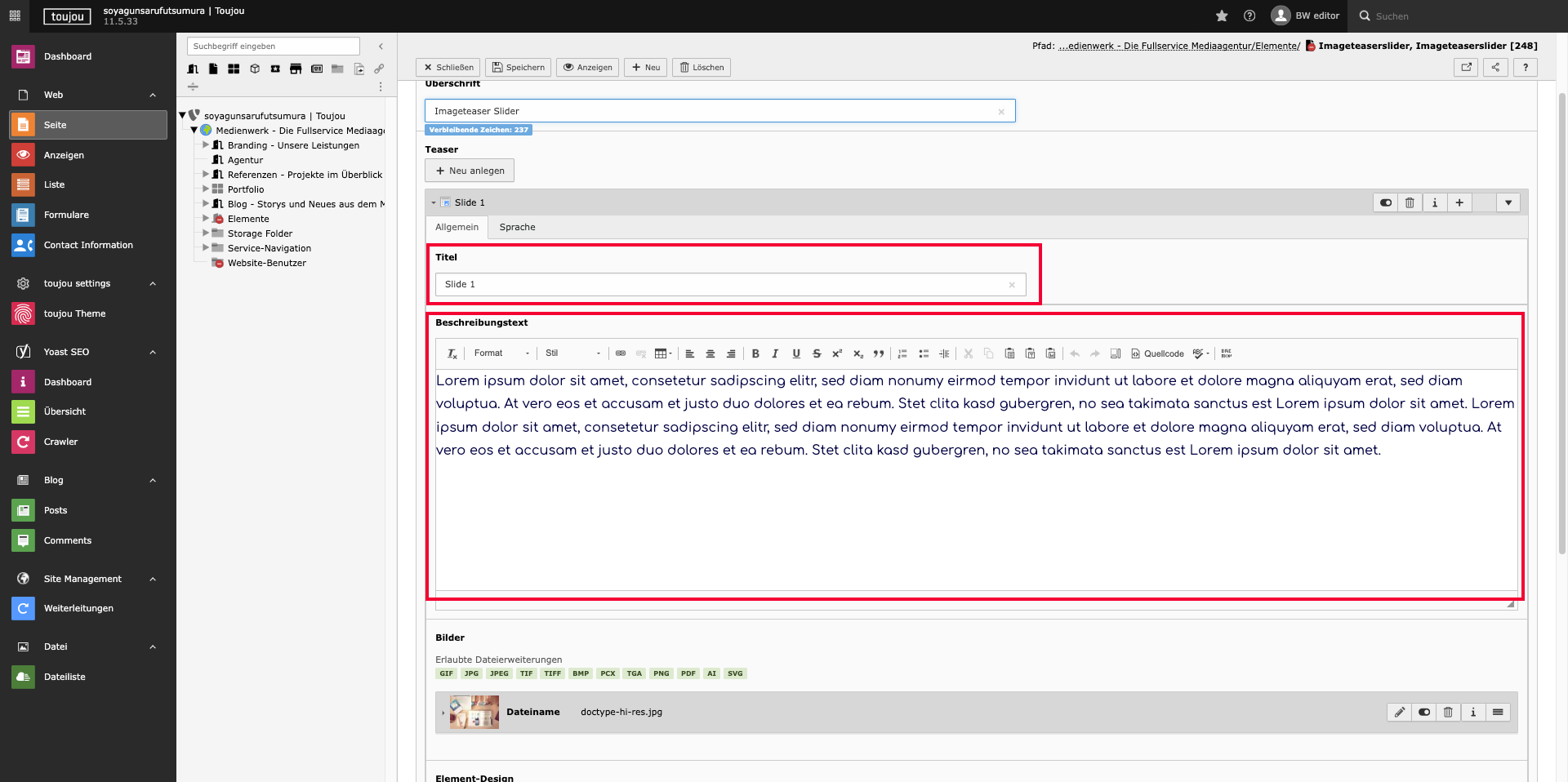Viewport: 1568px width, 782px height.
Task: Insert a numbered list in the editor
Action: pos(902,353)
